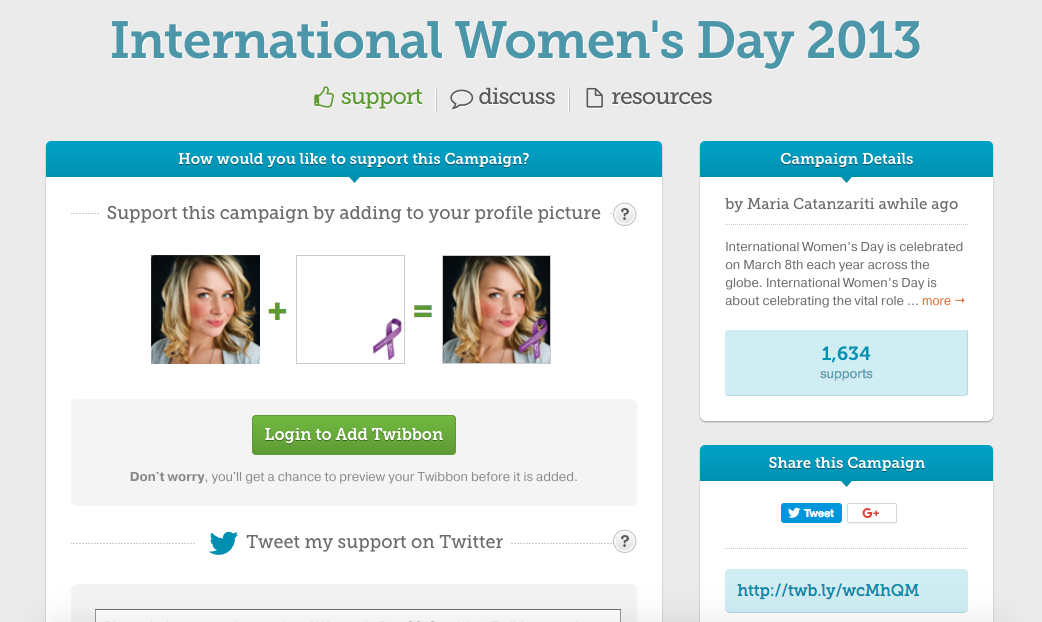Viewport: 1042px width, 622px height.
Task: Click the green equals sign icon
Action: pyautogui.click(x=423, y=311)
